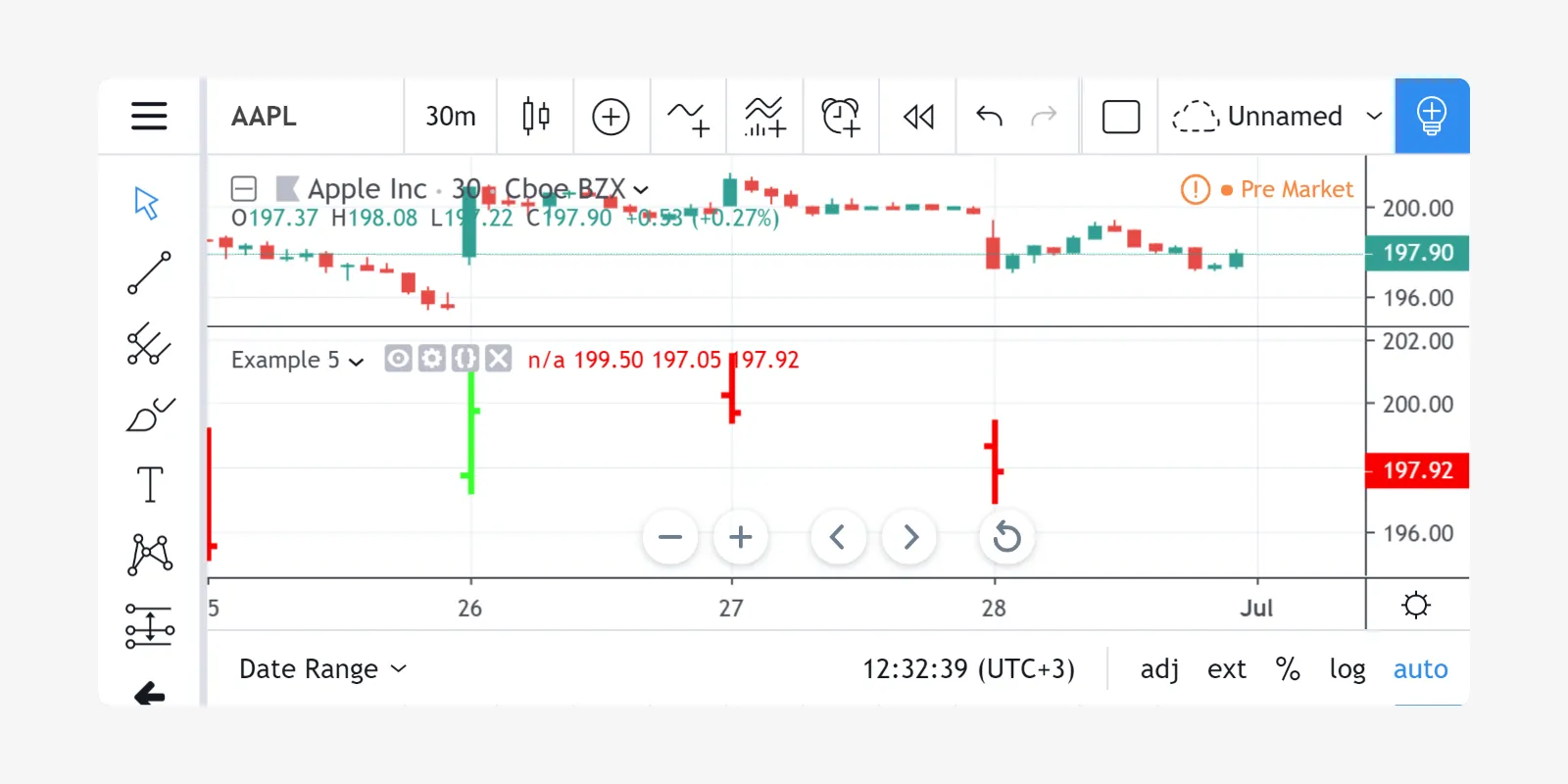This screenshot has width=1568, height=784.
Task: Zoom in the chart with plus button
Action: tap(741, 537)
